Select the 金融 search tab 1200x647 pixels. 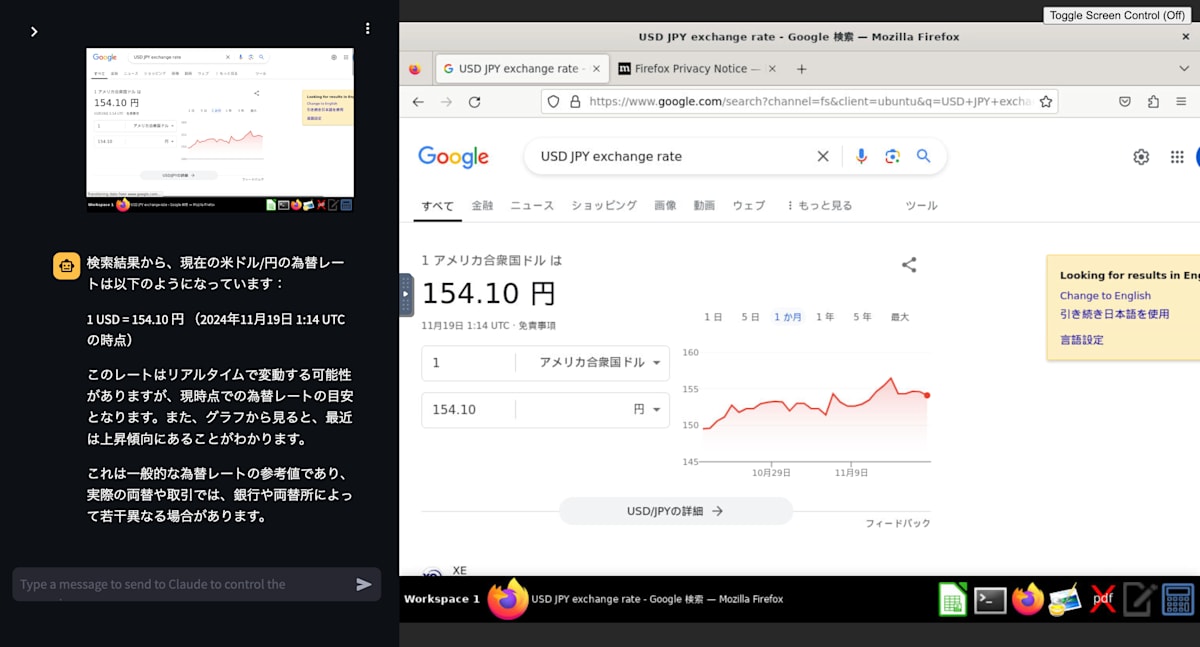pos(482,206)
